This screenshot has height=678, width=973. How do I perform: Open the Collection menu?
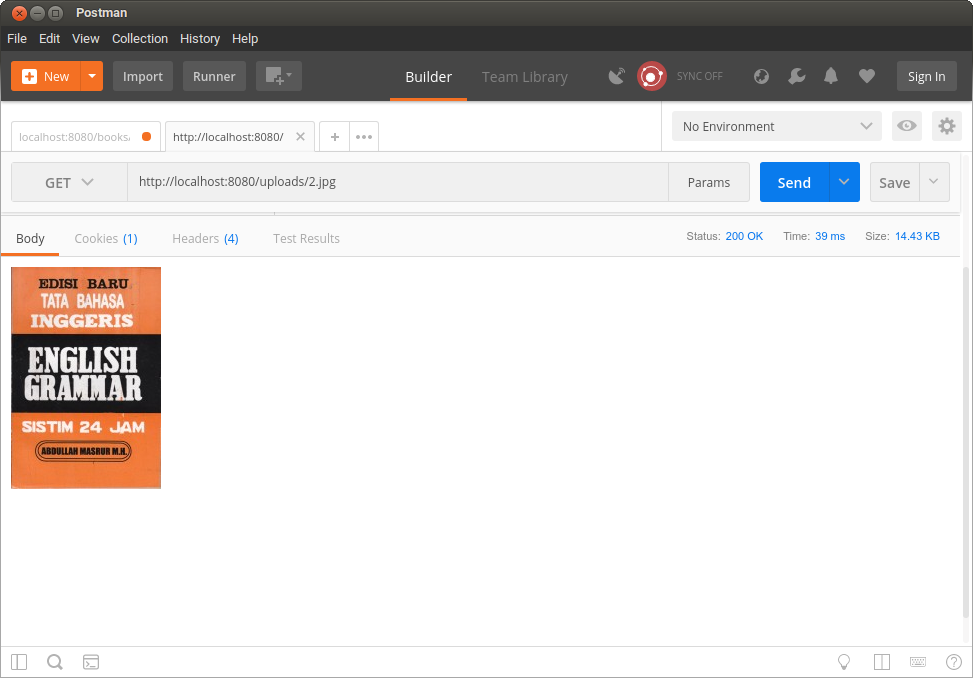tap(139, 38)
